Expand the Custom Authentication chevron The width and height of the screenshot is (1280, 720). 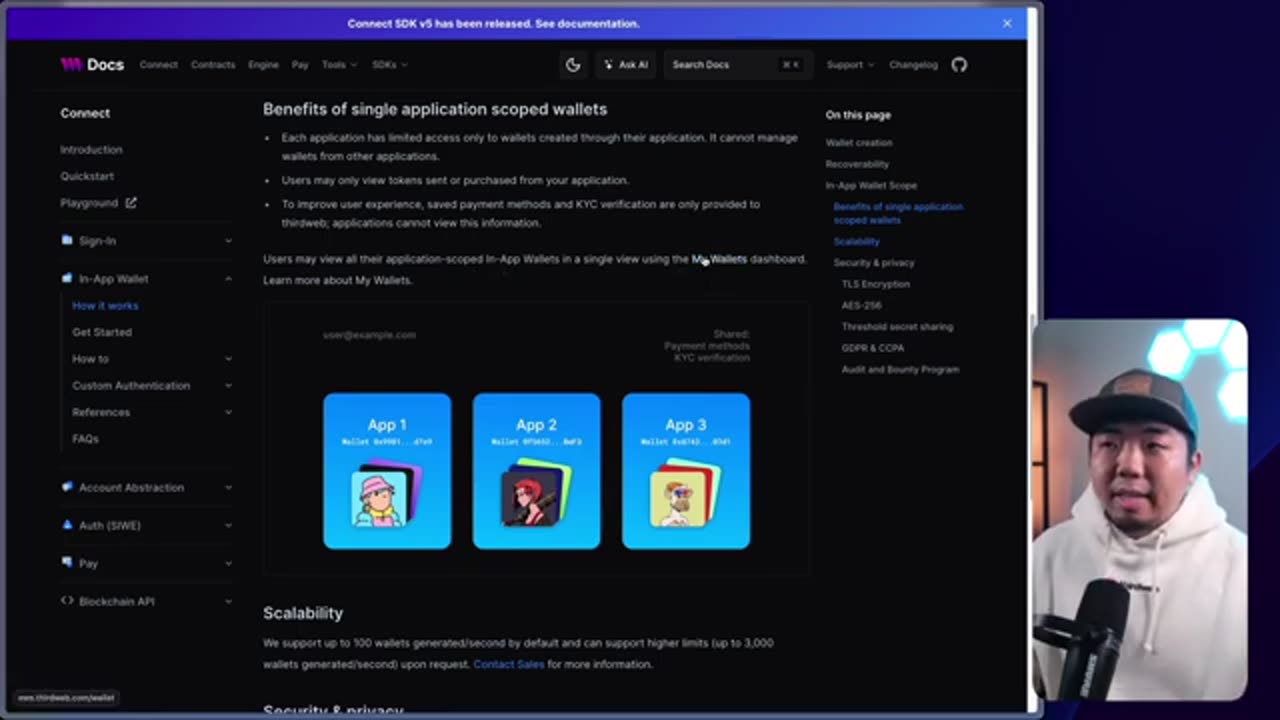pos(228,385)
